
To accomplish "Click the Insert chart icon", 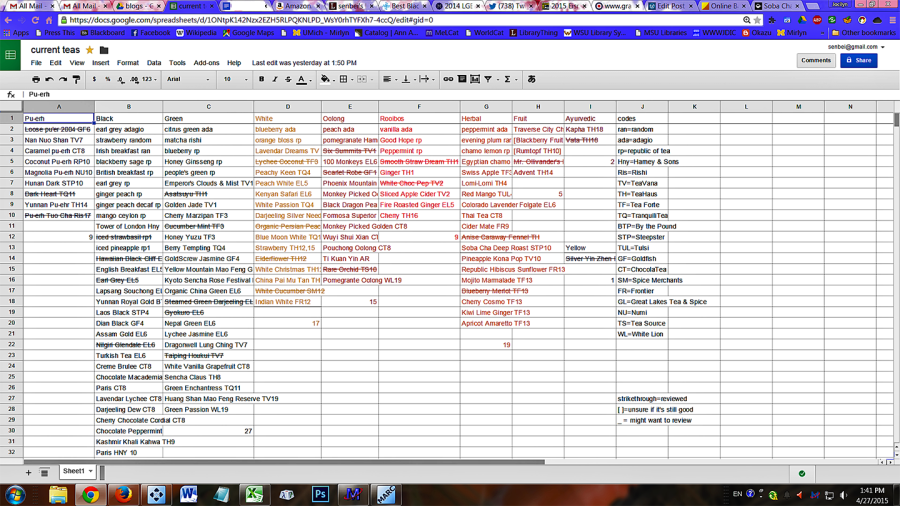I will pyautogui.click(x=474, y=79).
